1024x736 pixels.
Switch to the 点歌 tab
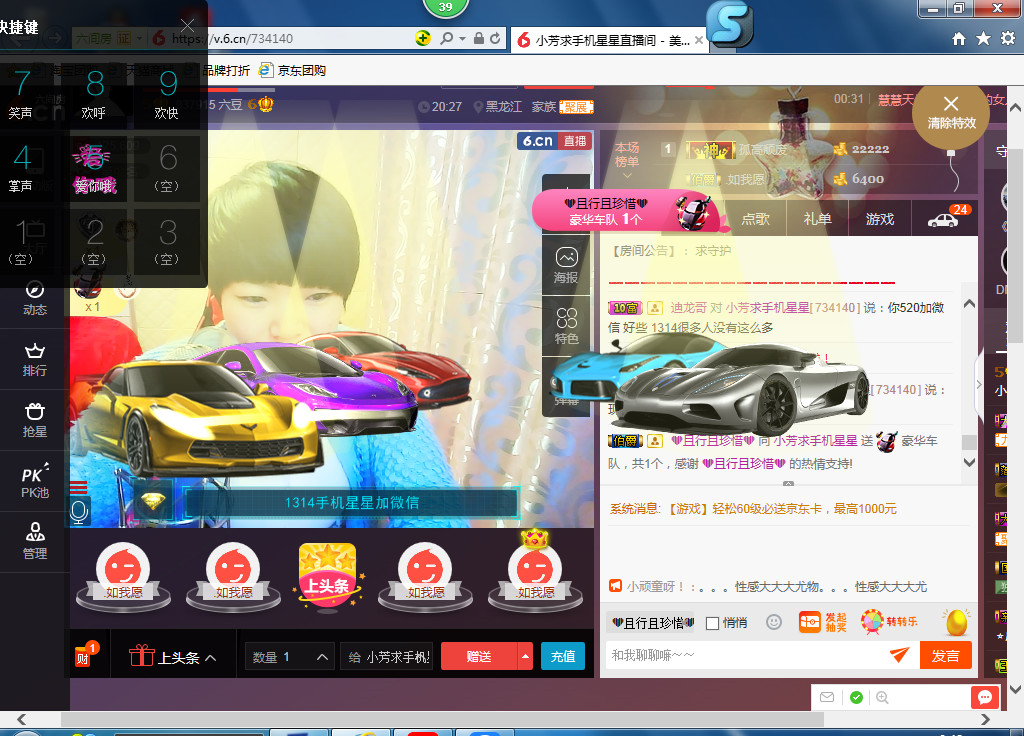point(756,219)
